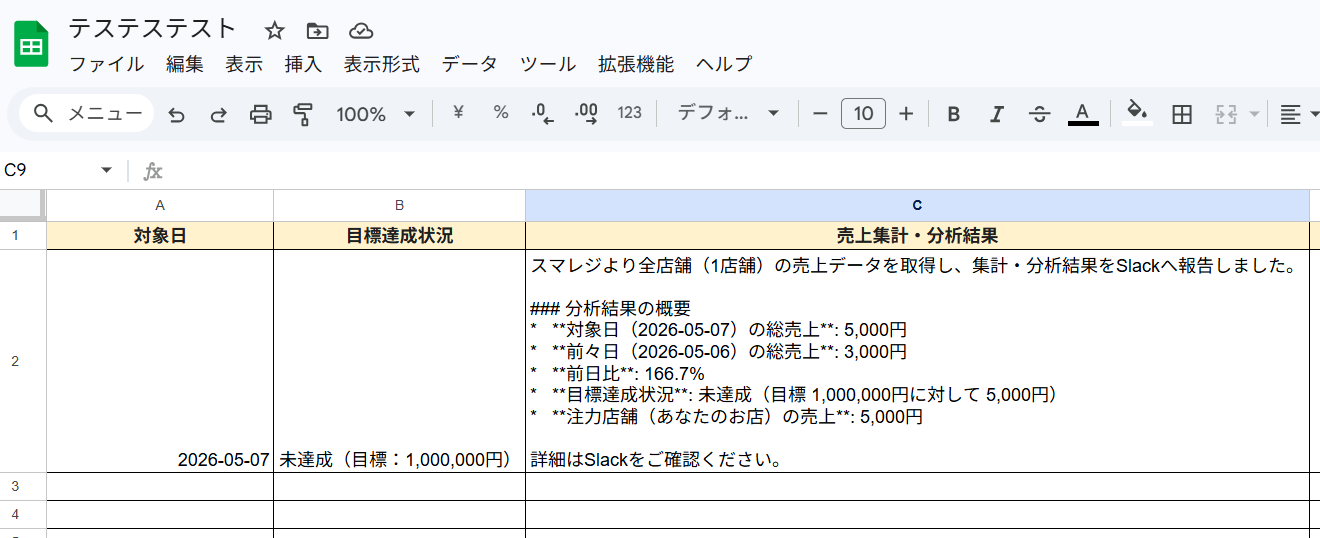Open the 挿入 menu
1320x538 pixels.
(303, 64)
